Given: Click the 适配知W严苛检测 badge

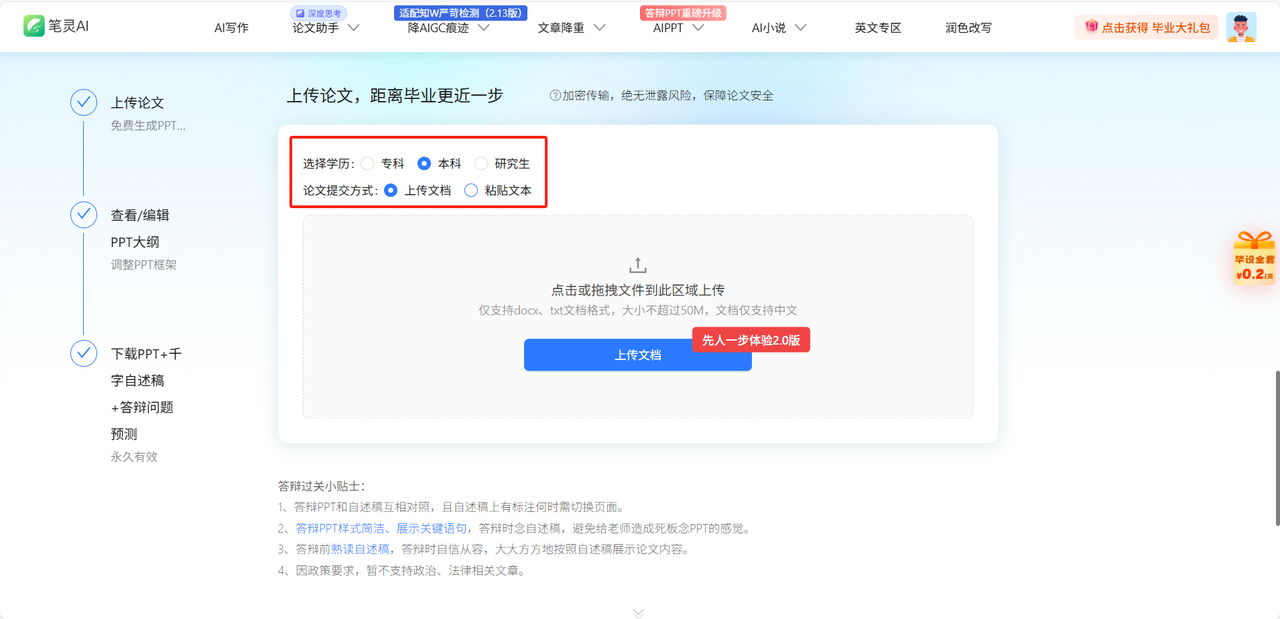Looking at the screenshot, I should [461, 13].
